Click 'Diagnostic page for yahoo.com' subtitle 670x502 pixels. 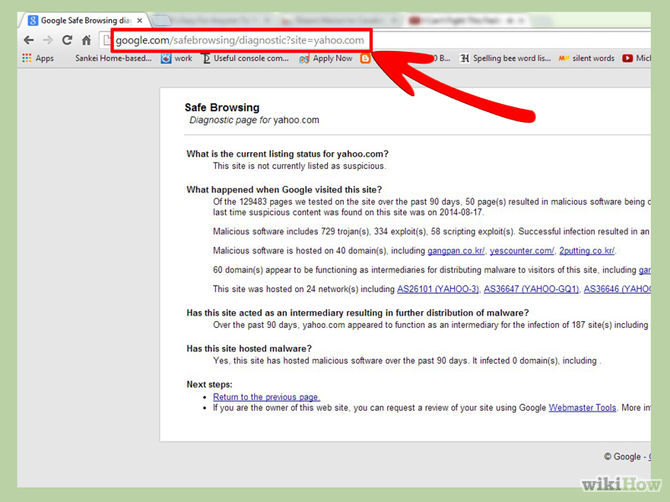coord(254,120)
